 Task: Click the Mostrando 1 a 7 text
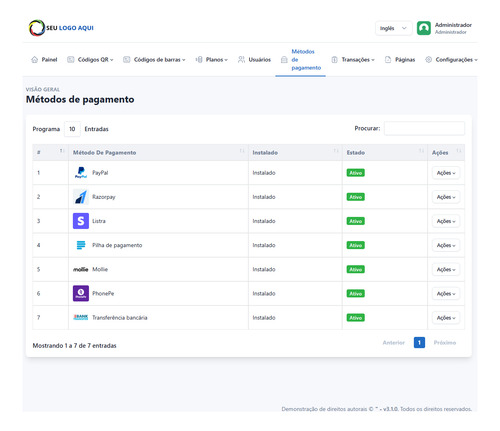point(74,346)
